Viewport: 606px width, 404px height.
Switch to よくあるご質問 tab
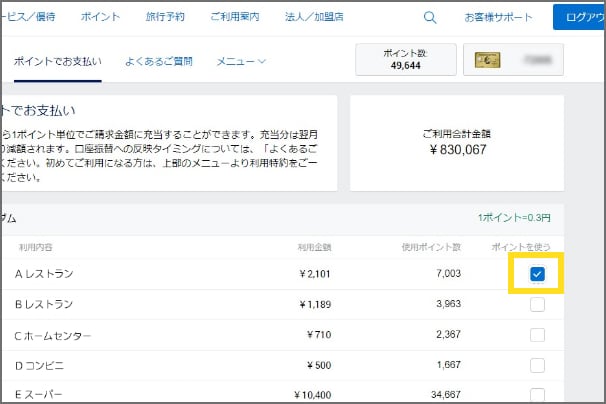pos(158,61)
